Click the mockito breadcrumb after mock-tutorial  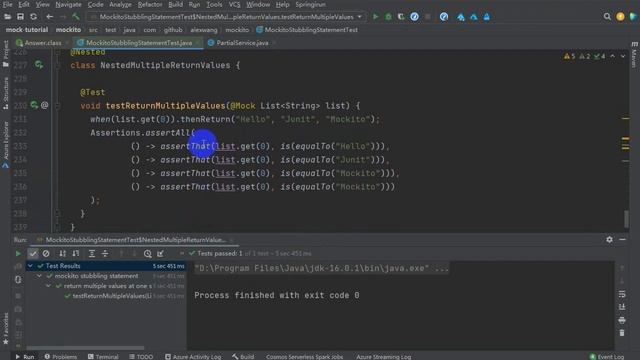pyautogui.click(x=68, y=30)
